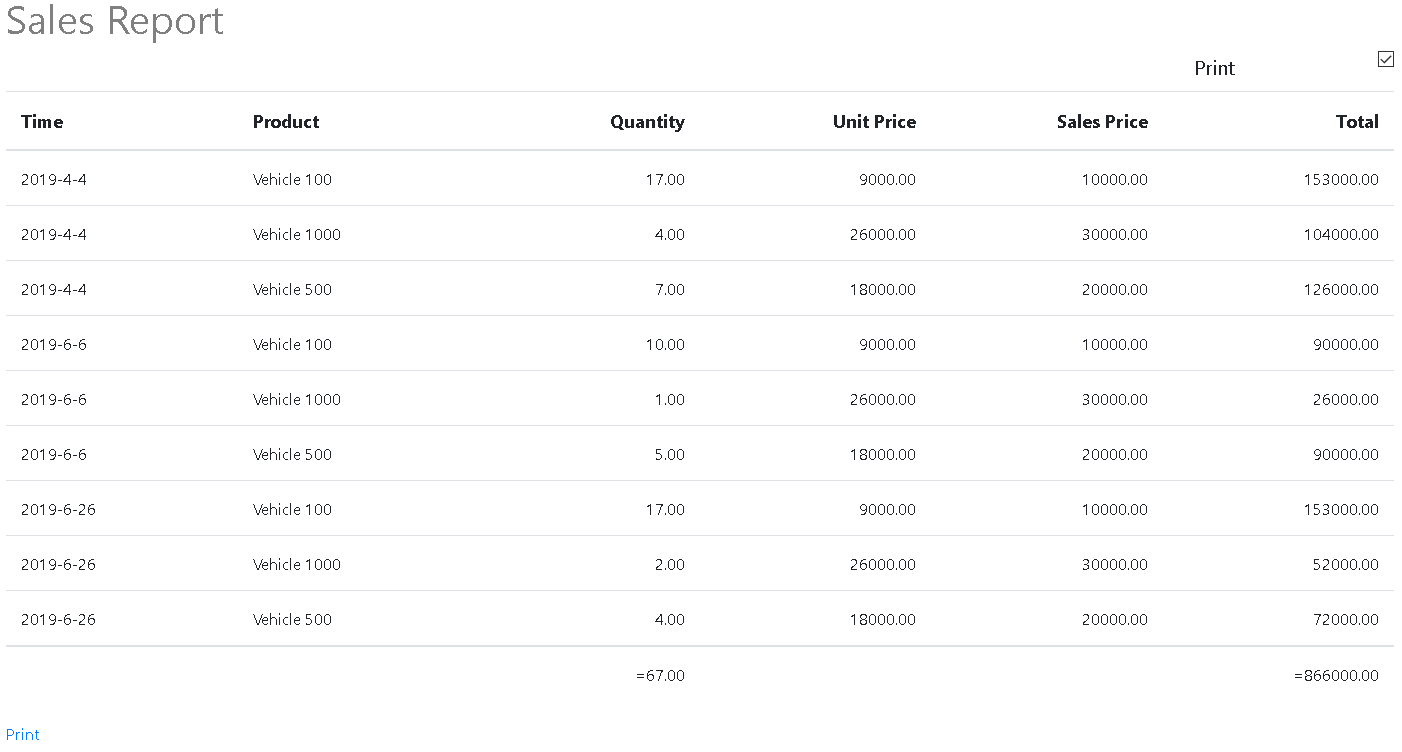
Task: Select the Time column header
Action: tap(42, 122)
